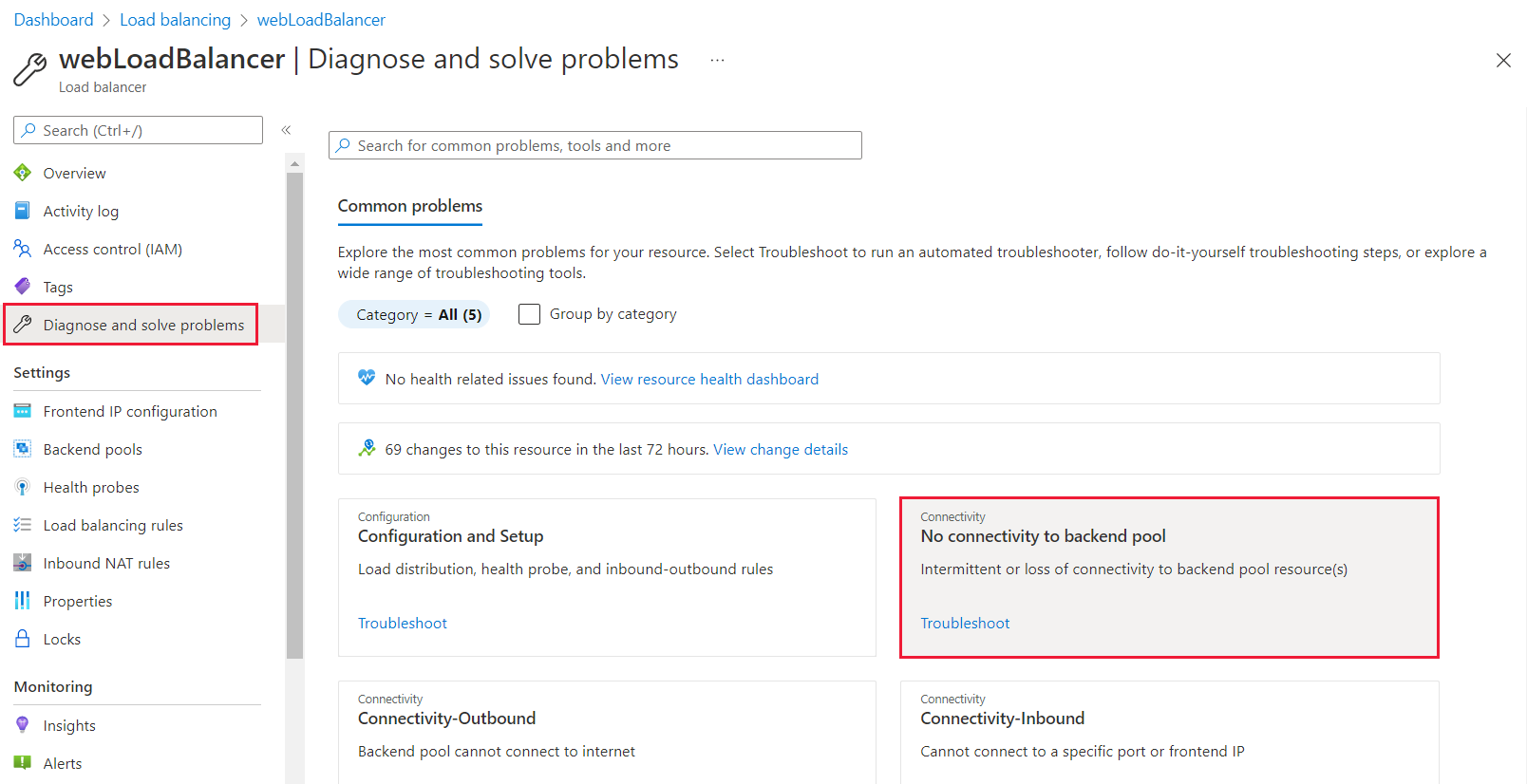Viewport: 1527px width, 784px height.
Task: Collapse the sidebar with double-chevron button
Action: [x=286, y=130]
